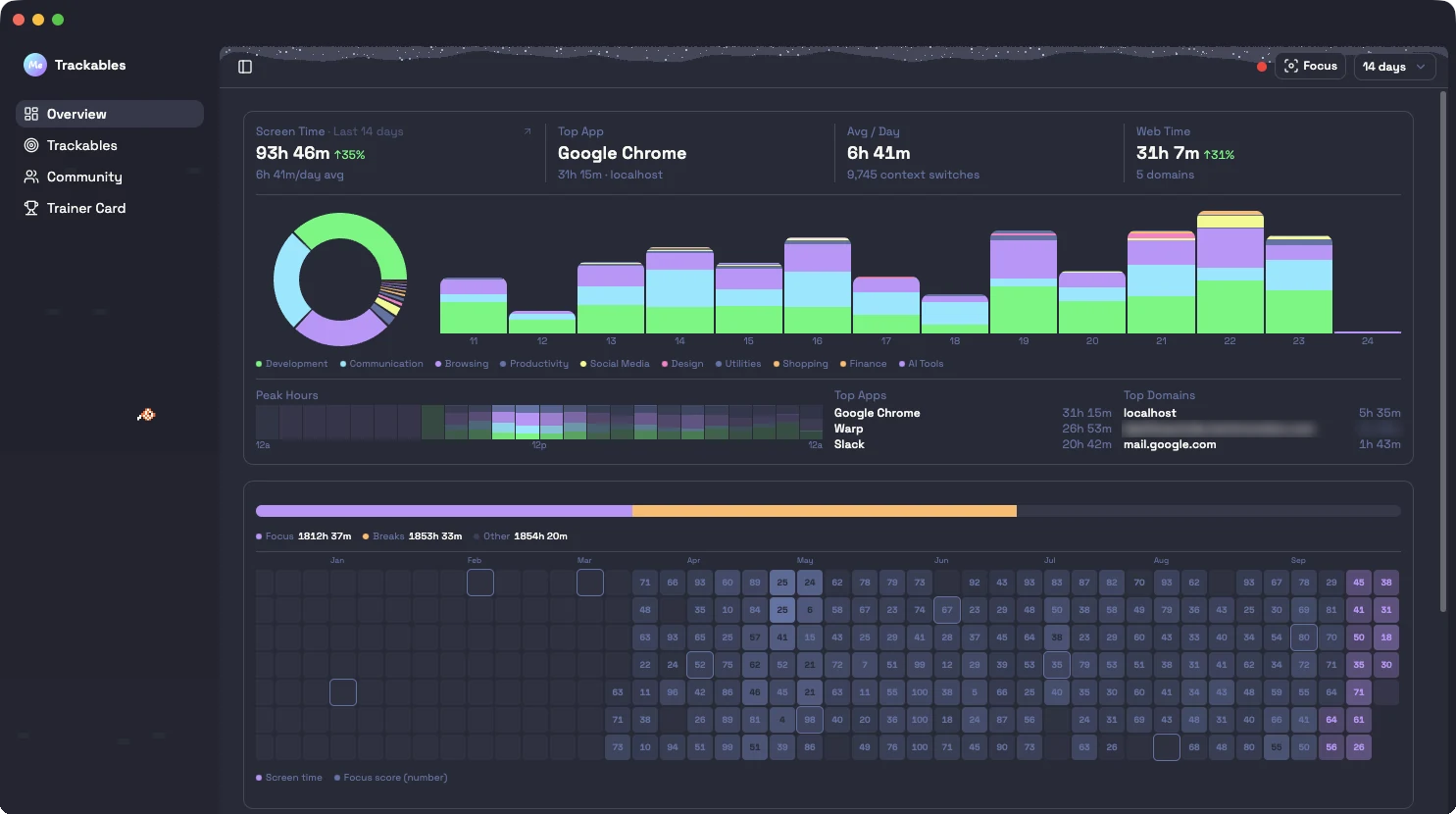Open the Overview page in sidebar
This screenshot has width=1456, height=814.
pos(110,114)
